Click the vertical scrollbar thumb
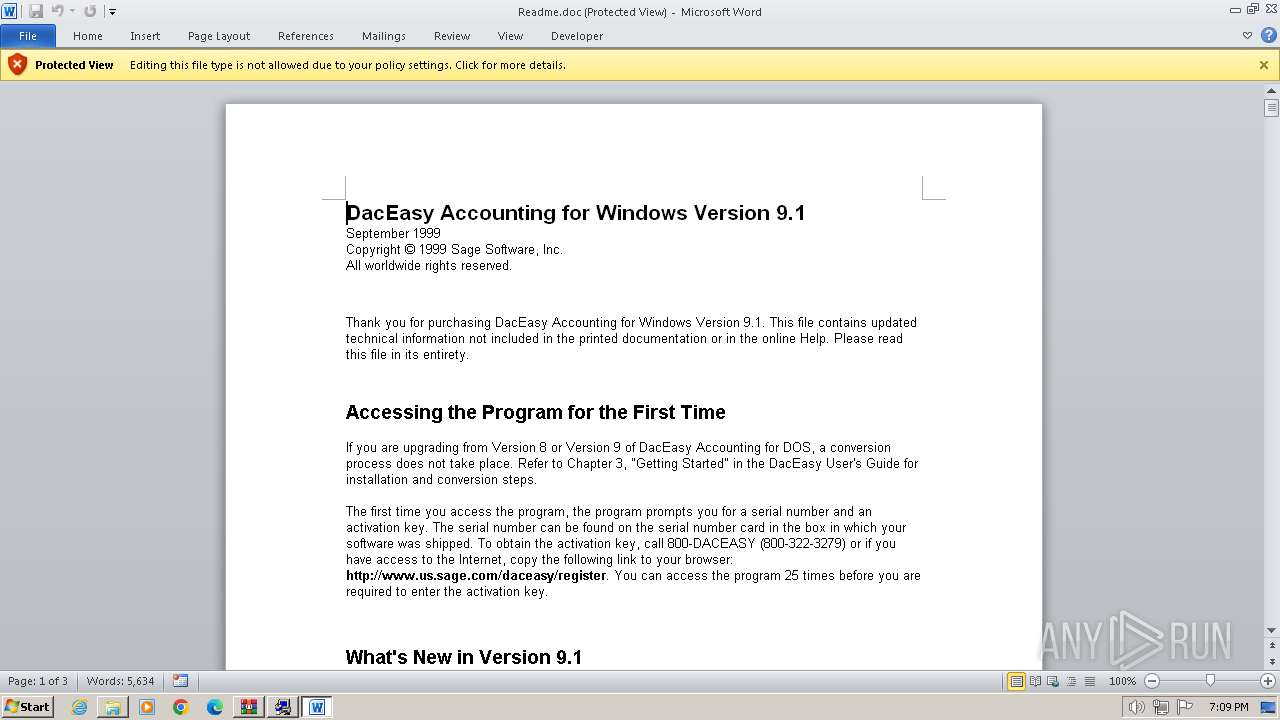Image resolution: width=1280 pixels, height=720 pixels. click(x=1271, y=108)
